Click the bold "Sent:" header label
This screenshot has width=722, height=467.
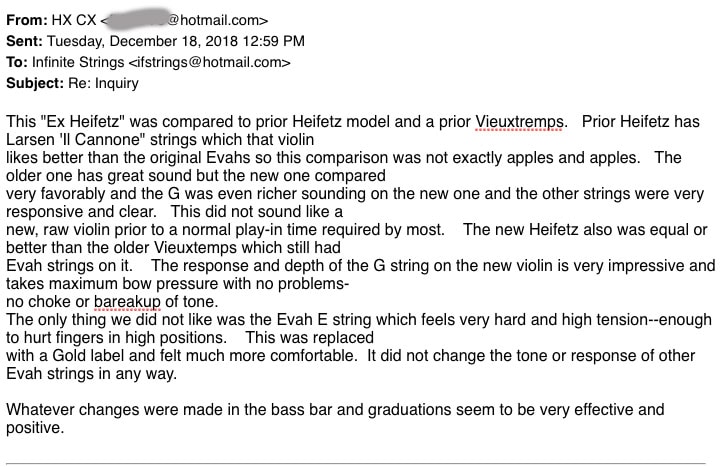pyautogui.click(x=26, y=41)
